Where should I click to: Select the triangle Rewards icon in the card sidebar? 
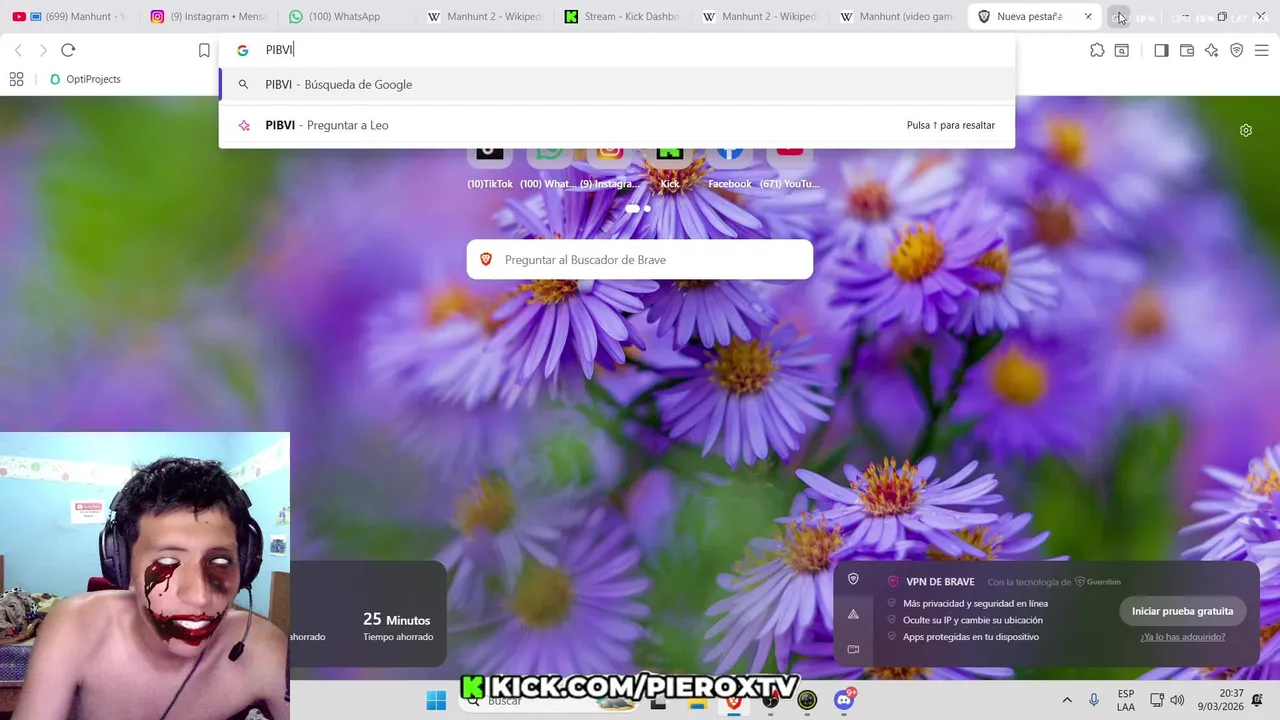853,614
